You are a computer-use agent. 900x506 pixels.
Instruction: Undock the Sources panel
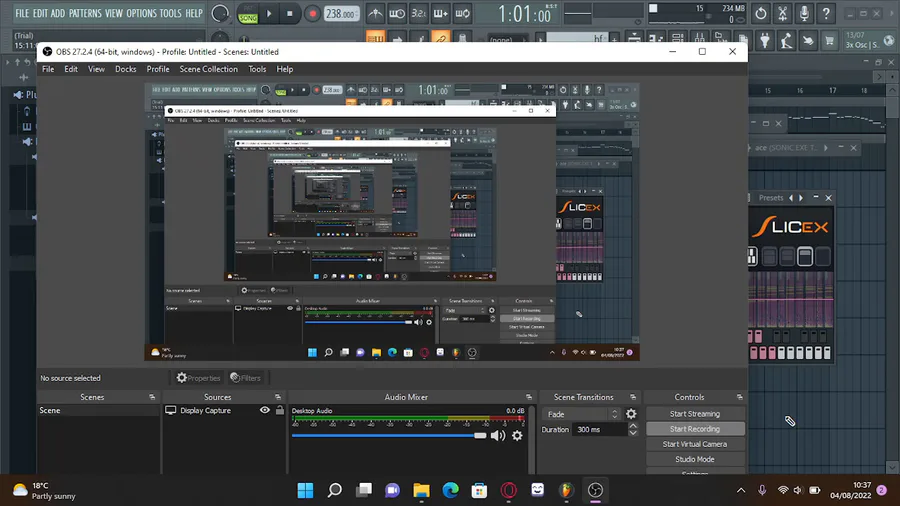click(278, 397)
